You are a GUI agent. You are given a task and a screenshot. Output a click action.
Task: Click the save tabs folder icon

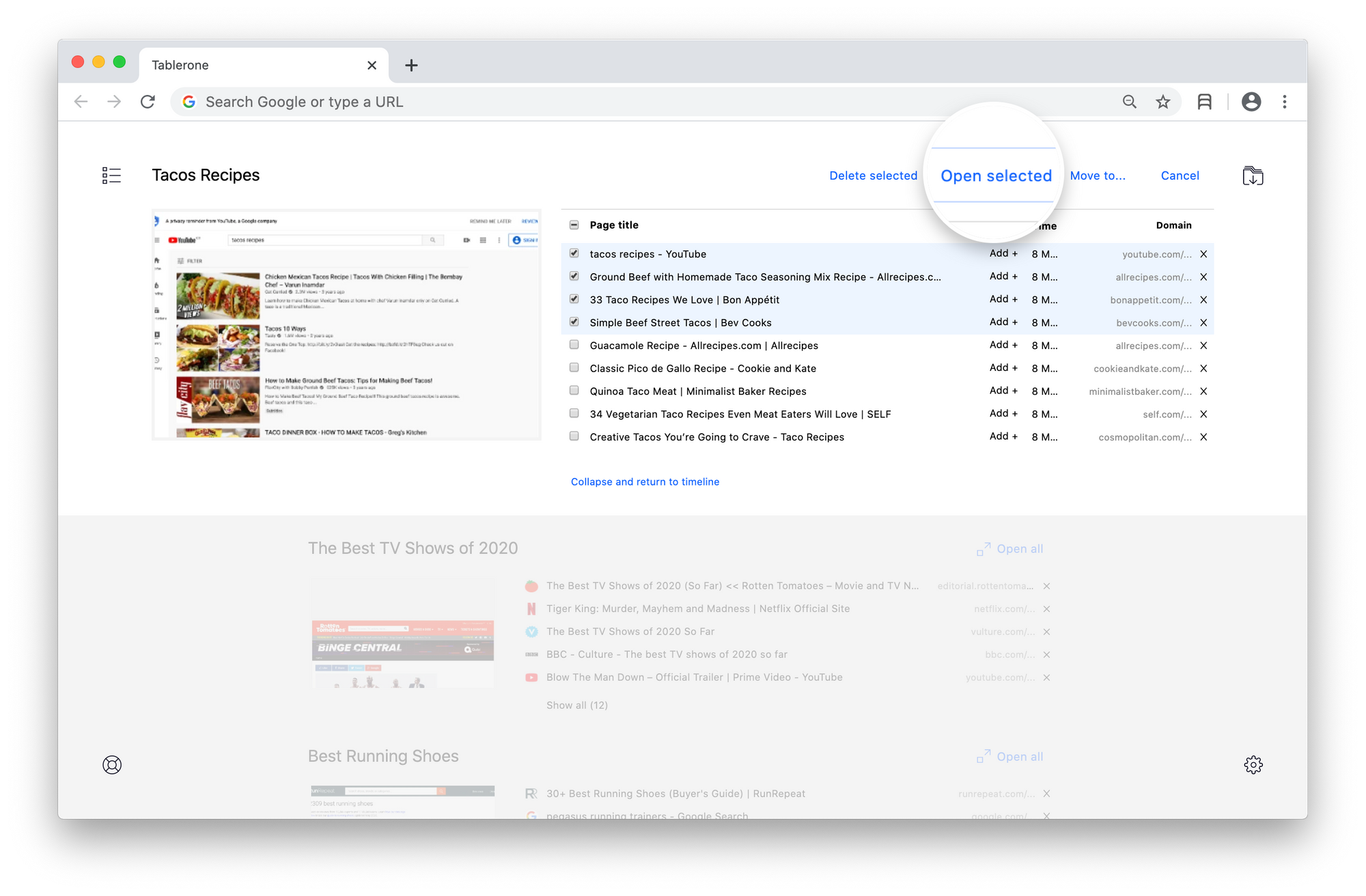[1253, 176]
